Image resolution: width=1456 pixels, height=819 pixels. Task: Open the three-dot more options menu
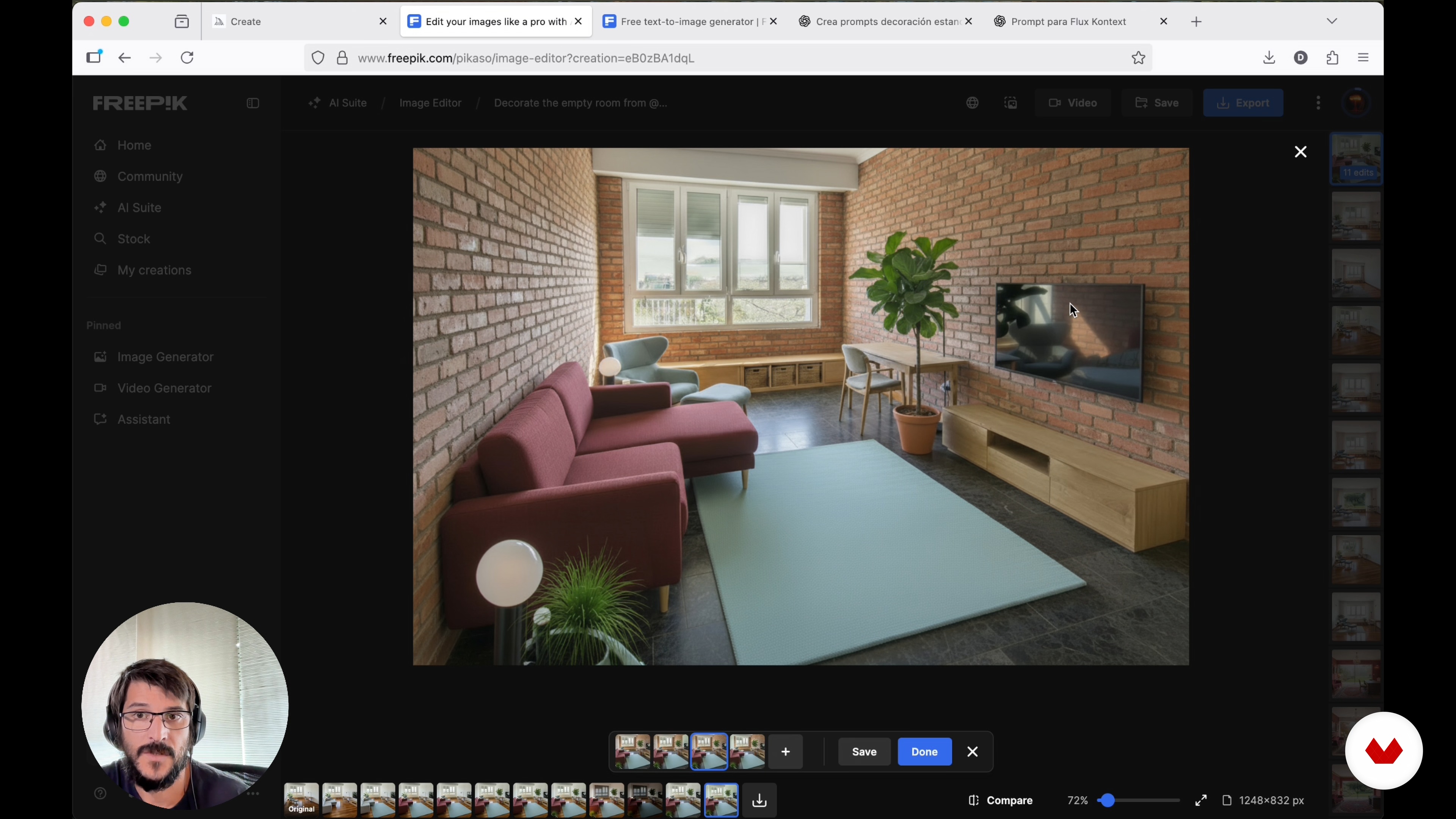tap(1318, 103)
